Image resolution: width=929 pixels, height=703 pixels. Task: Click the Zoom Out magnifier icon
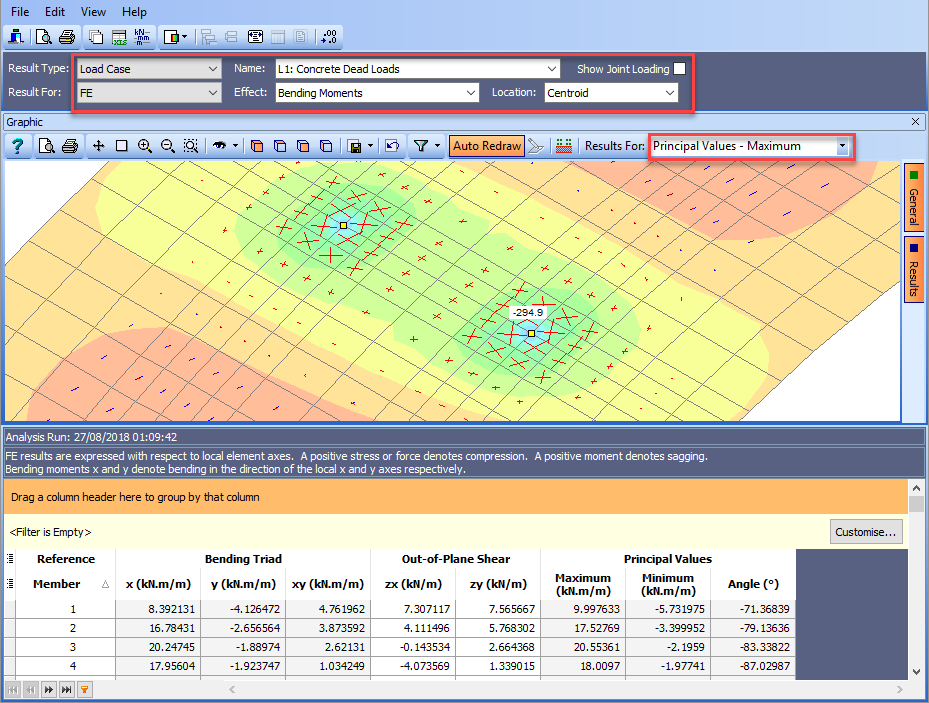click(x=168, y=146)
